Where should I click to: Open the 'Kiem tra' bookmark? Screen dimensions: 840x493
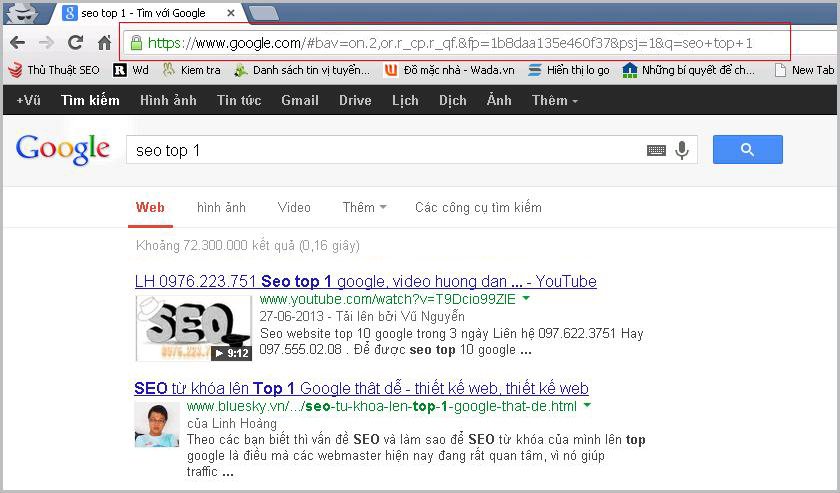pyautogui.click(x=192, y=70)
